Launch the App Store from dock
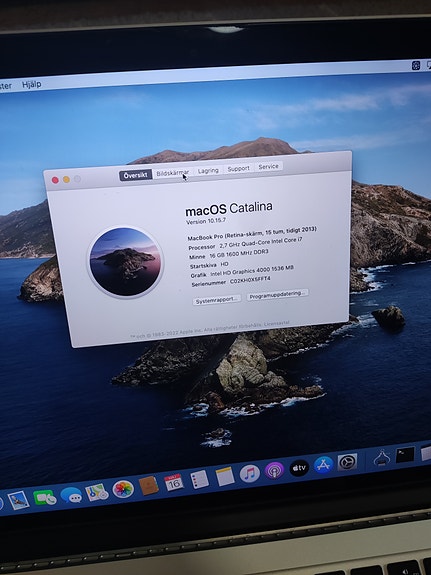Viewport: 431px width, 575px height. pos(324,465)
